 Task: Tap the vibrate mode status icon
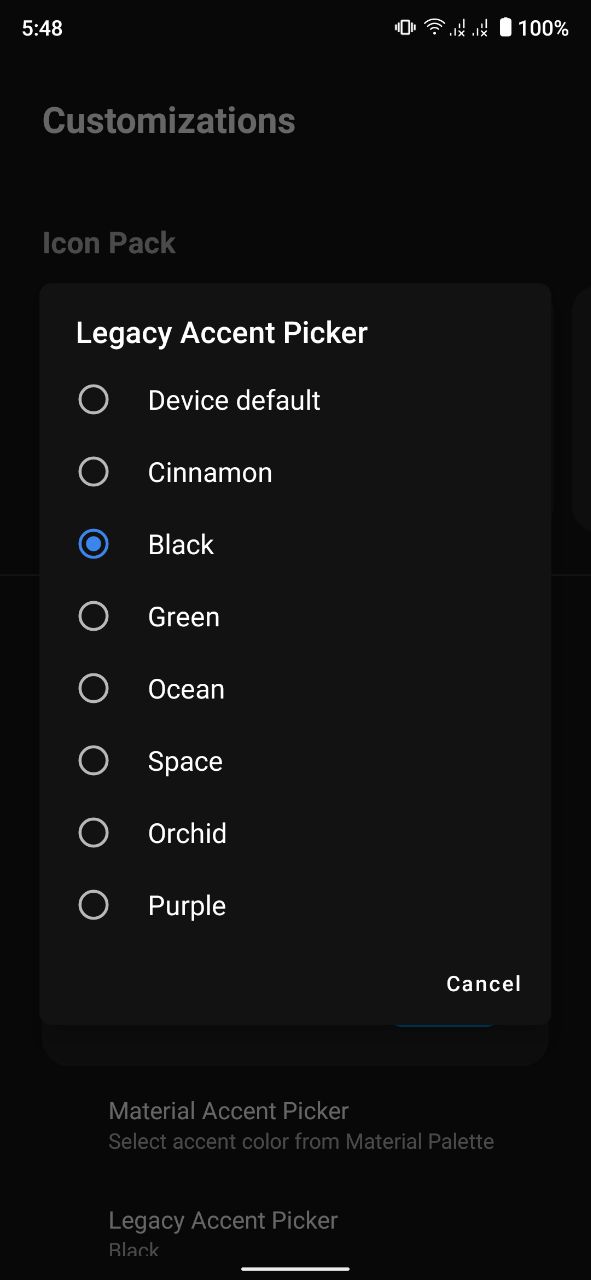click(405, 28)
